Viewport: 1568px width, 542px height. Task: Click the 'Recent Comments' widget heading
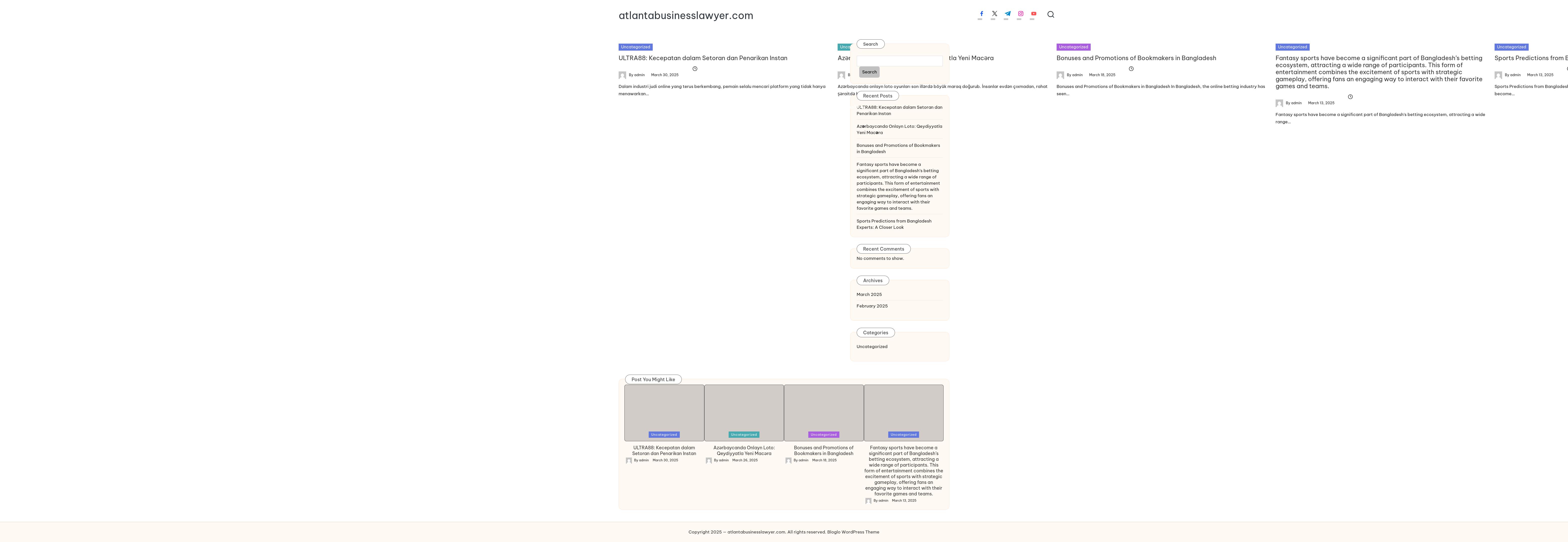(x=884, y=249)
